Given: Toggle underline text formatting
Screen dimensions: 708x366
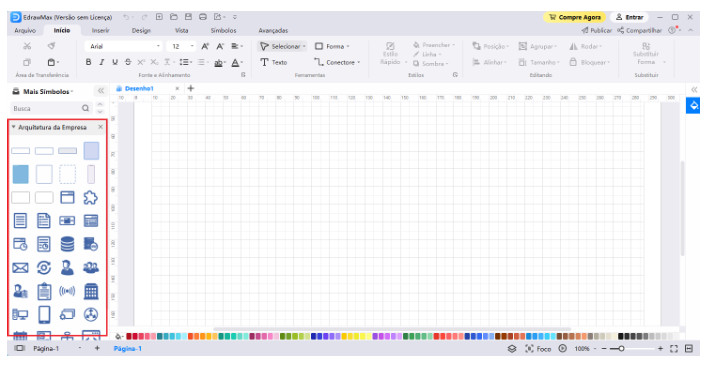Looking at the screenshot, I should tap(115, 62).
